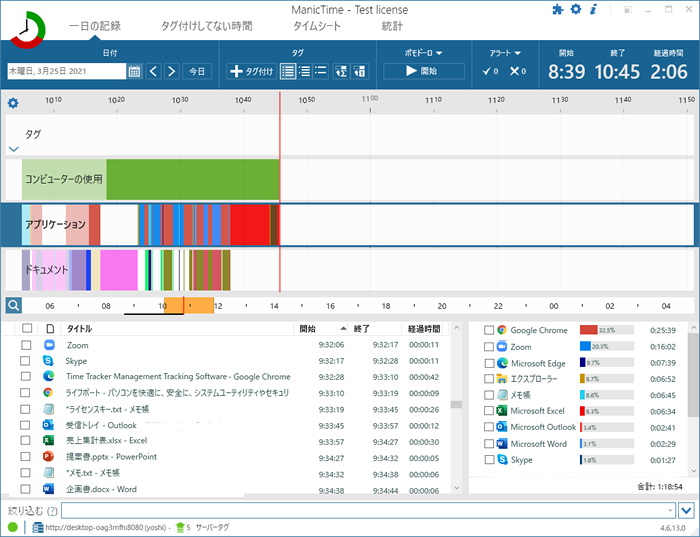The width and height of the screenshot is (700, 537).
Task: Go to next day arrow
Action: [171, 71]
